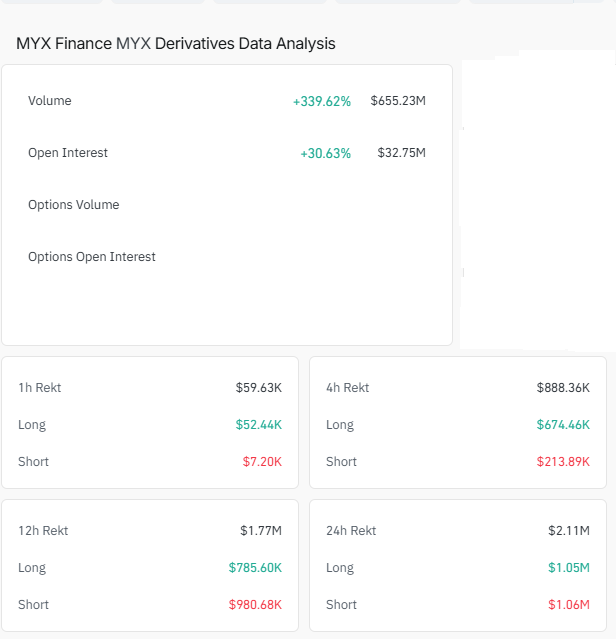Select the Open Interest label

point(68,153)
